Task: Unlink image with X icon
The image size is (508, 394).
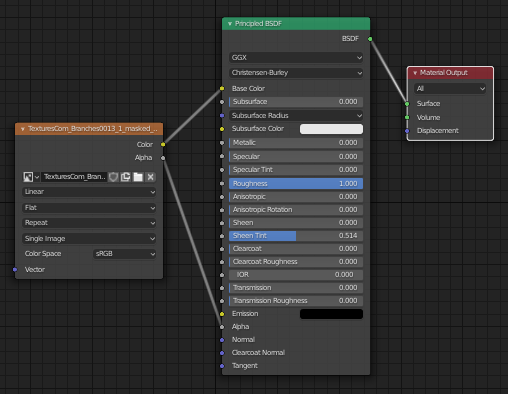Action: [150, 177]
